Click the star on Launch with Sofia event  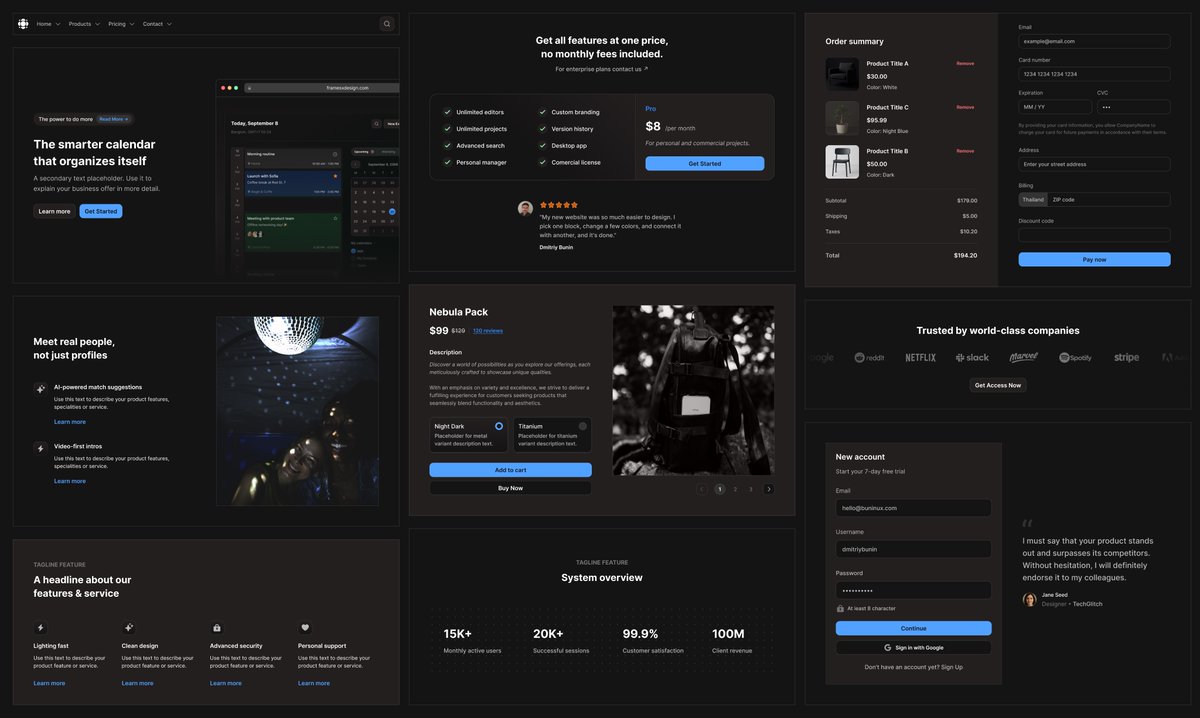click(337, 176)
